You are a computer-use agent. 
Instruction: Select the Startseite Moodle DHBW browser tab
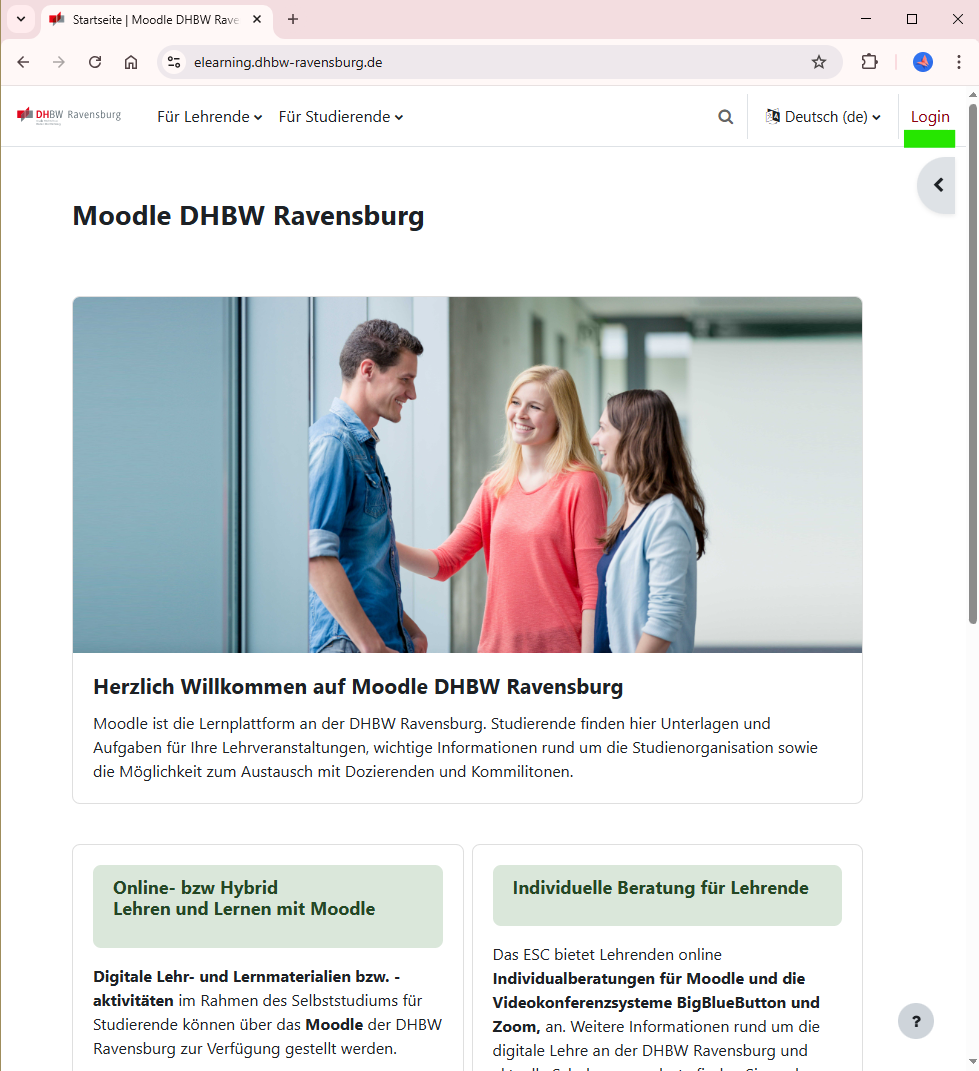[x=157, y=20]
